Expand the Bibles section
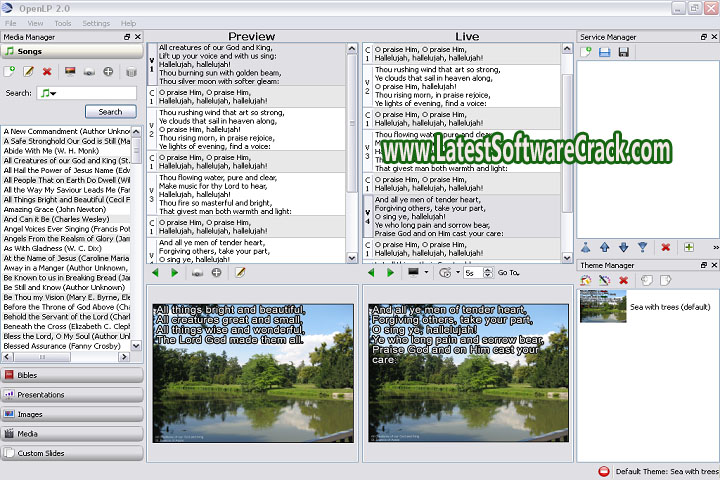The width and height of the screenshot is (720, 480). pos(72,375)
